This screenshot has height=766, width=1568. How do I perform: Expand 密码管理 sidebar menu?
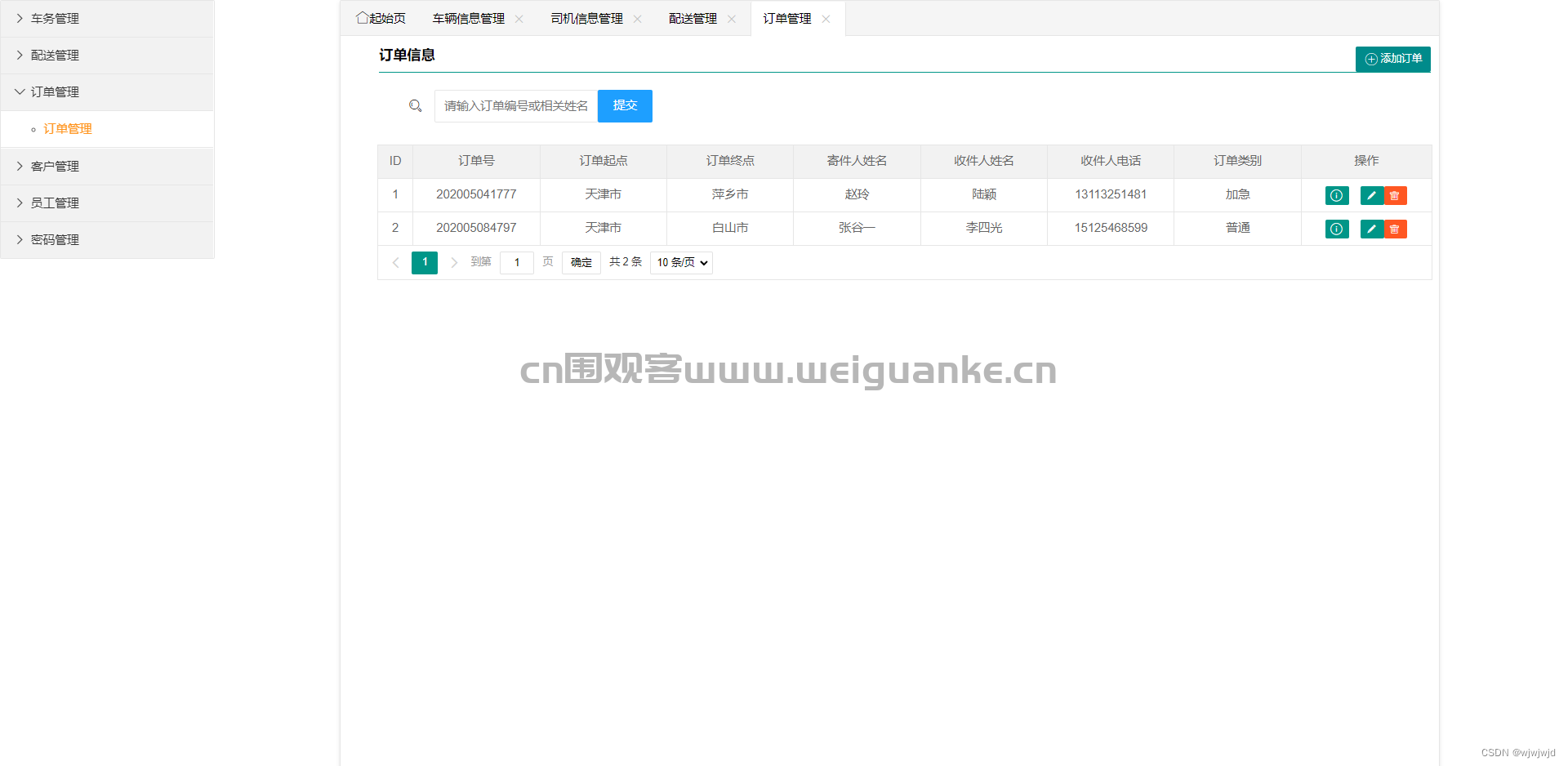pos(107,240)
